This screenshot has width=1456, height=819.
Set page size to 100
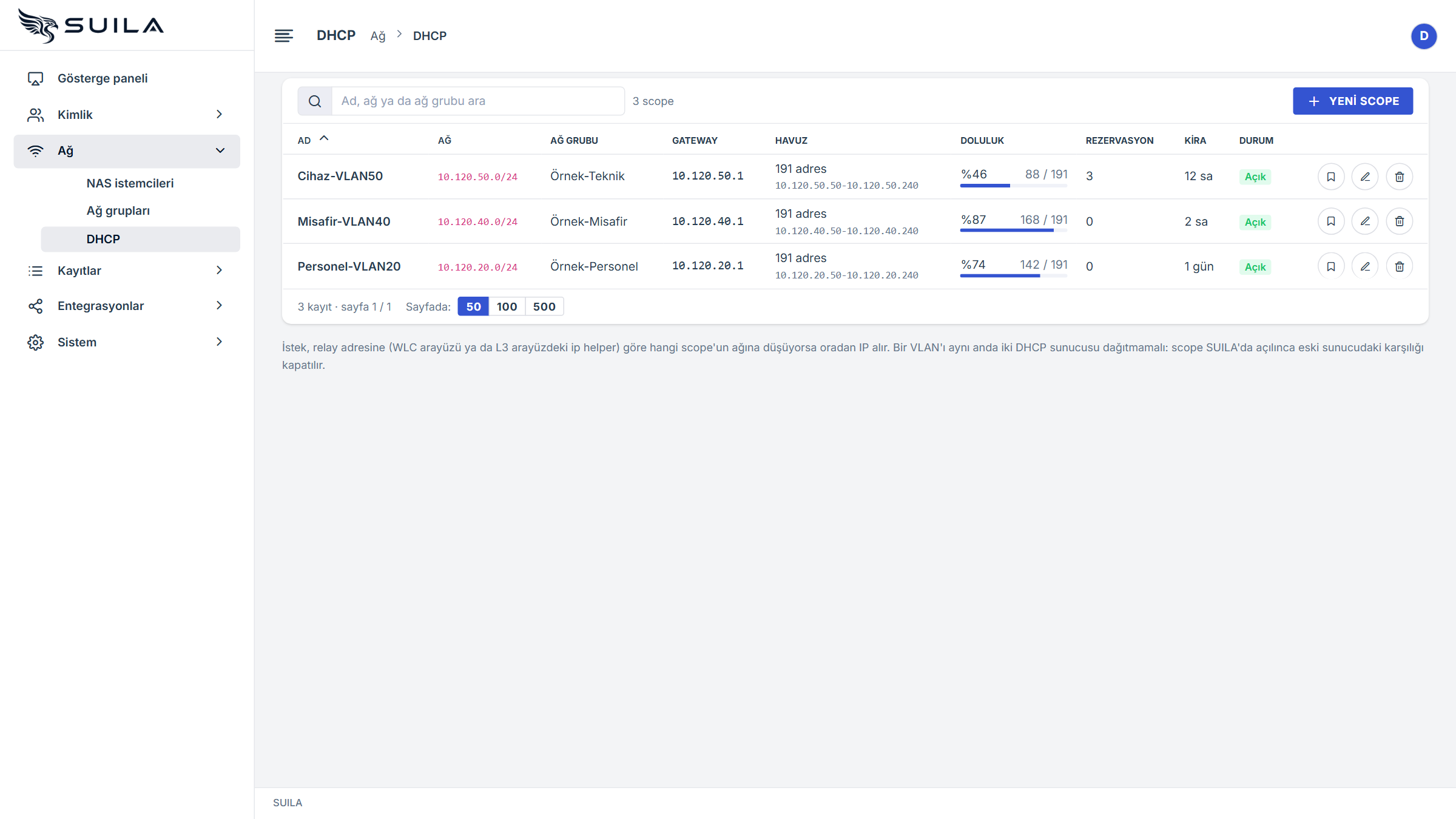point(507,306)
